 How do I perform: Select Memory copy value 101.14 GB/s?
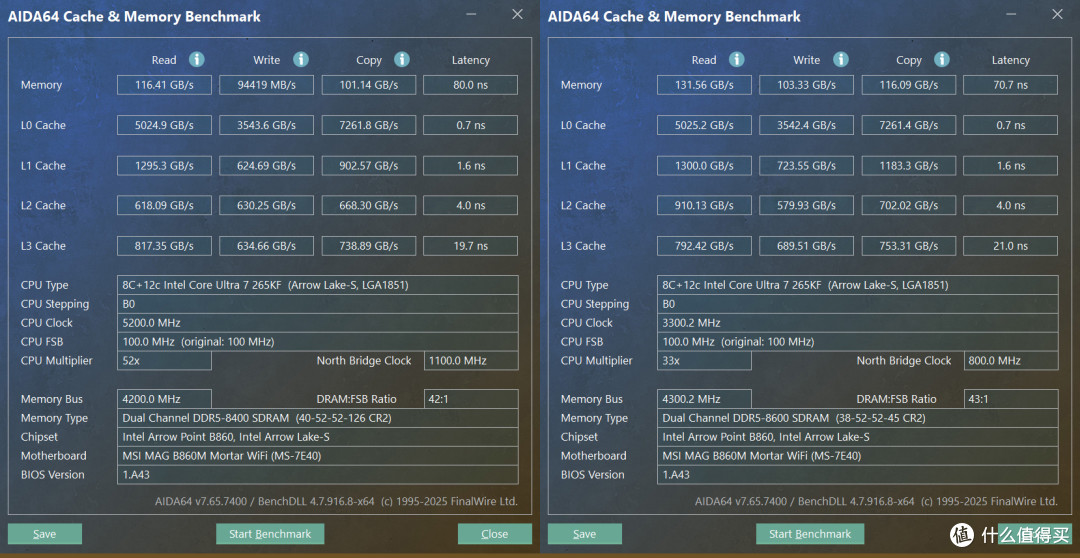(x=368, y=85)
